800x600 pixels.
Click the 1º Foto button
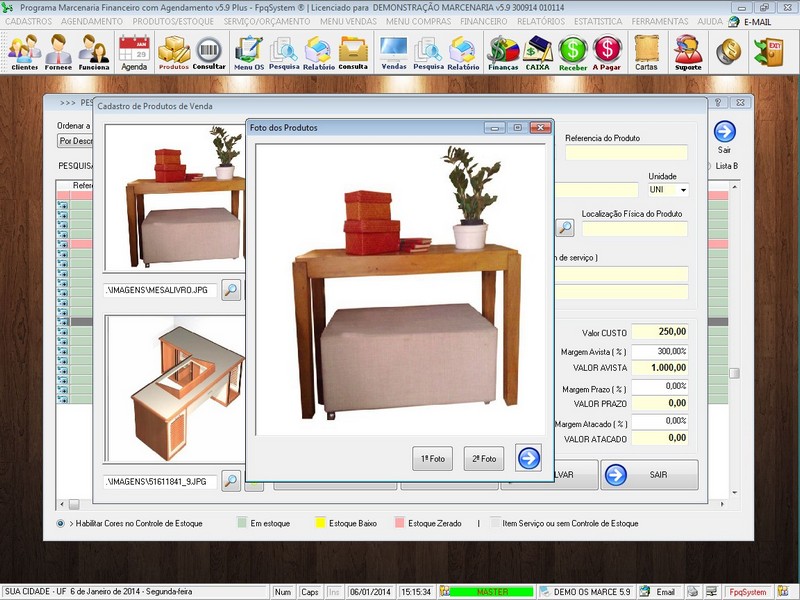coord(432,460)
